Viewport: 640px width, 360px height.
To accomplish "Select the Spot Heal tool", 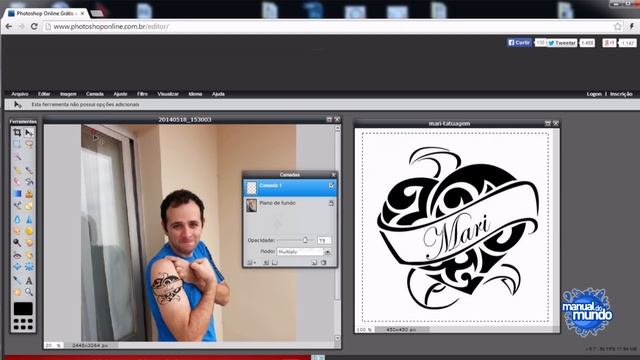I will pyautogui.click(x=29, y=256).
